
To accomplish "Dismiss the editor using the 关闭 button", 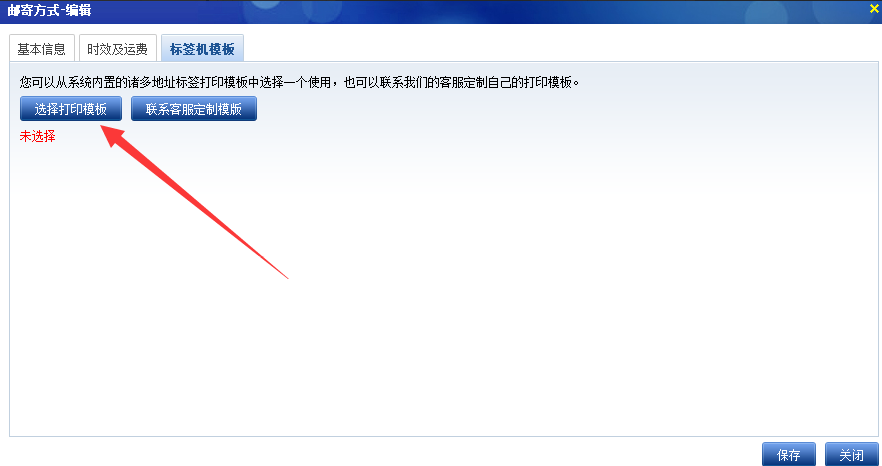I will pos(852,454).
